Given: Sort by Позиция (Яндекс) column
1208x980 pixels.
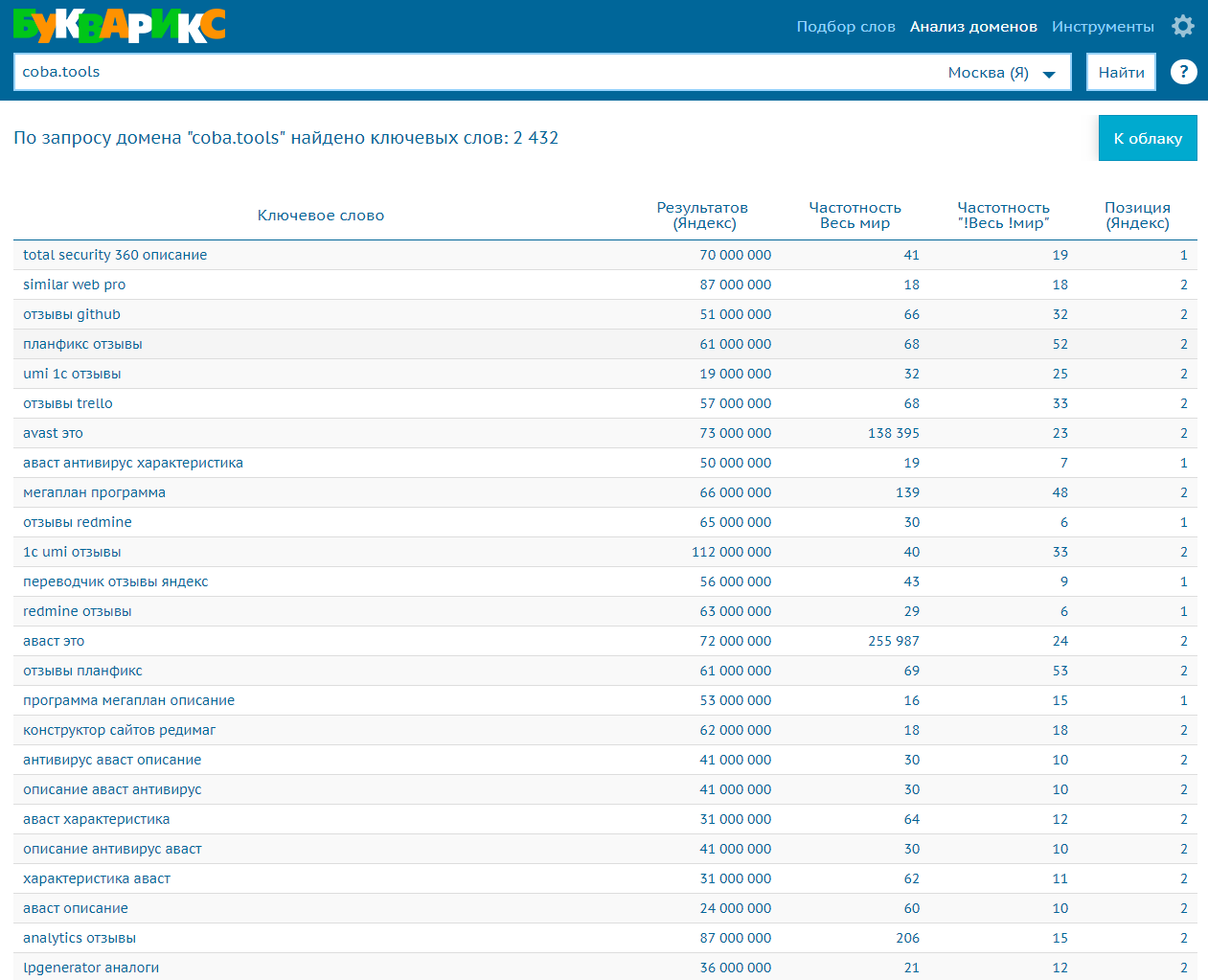Looking at the screenshot, I should click(1137, 216).
